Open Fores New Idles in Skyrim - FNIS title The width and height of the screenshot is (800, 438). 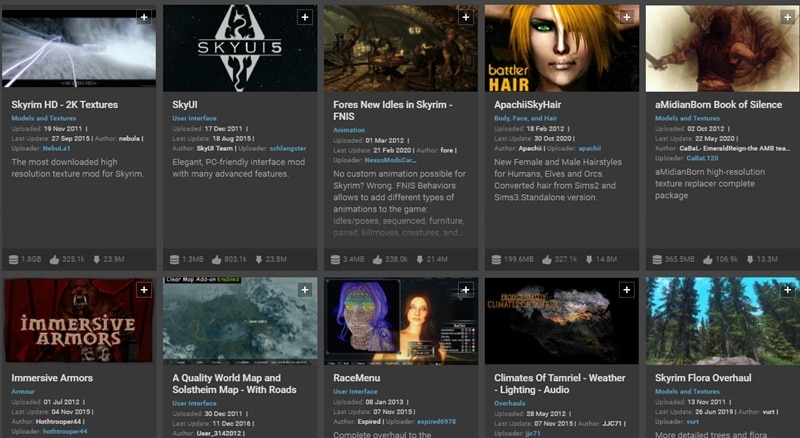[393, 110]
